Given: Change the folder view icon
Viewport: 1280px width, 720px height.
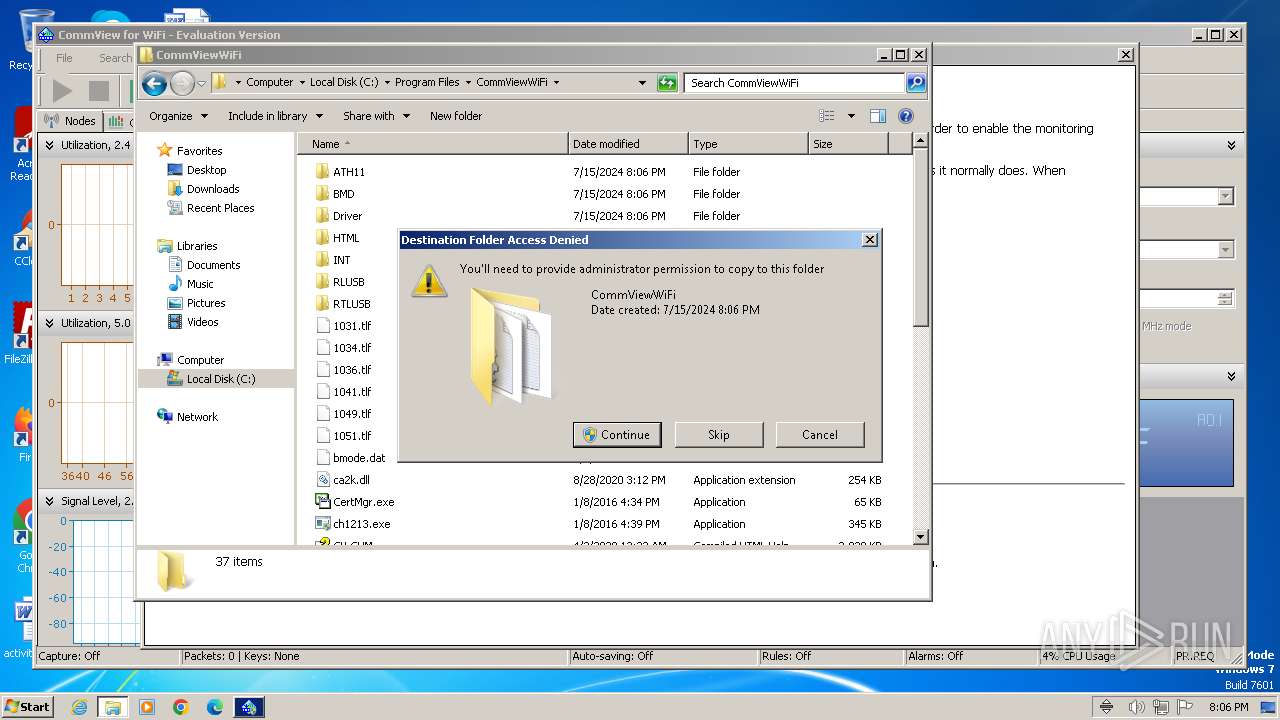Looking at the screenshot, I should (x=826, y=116).
